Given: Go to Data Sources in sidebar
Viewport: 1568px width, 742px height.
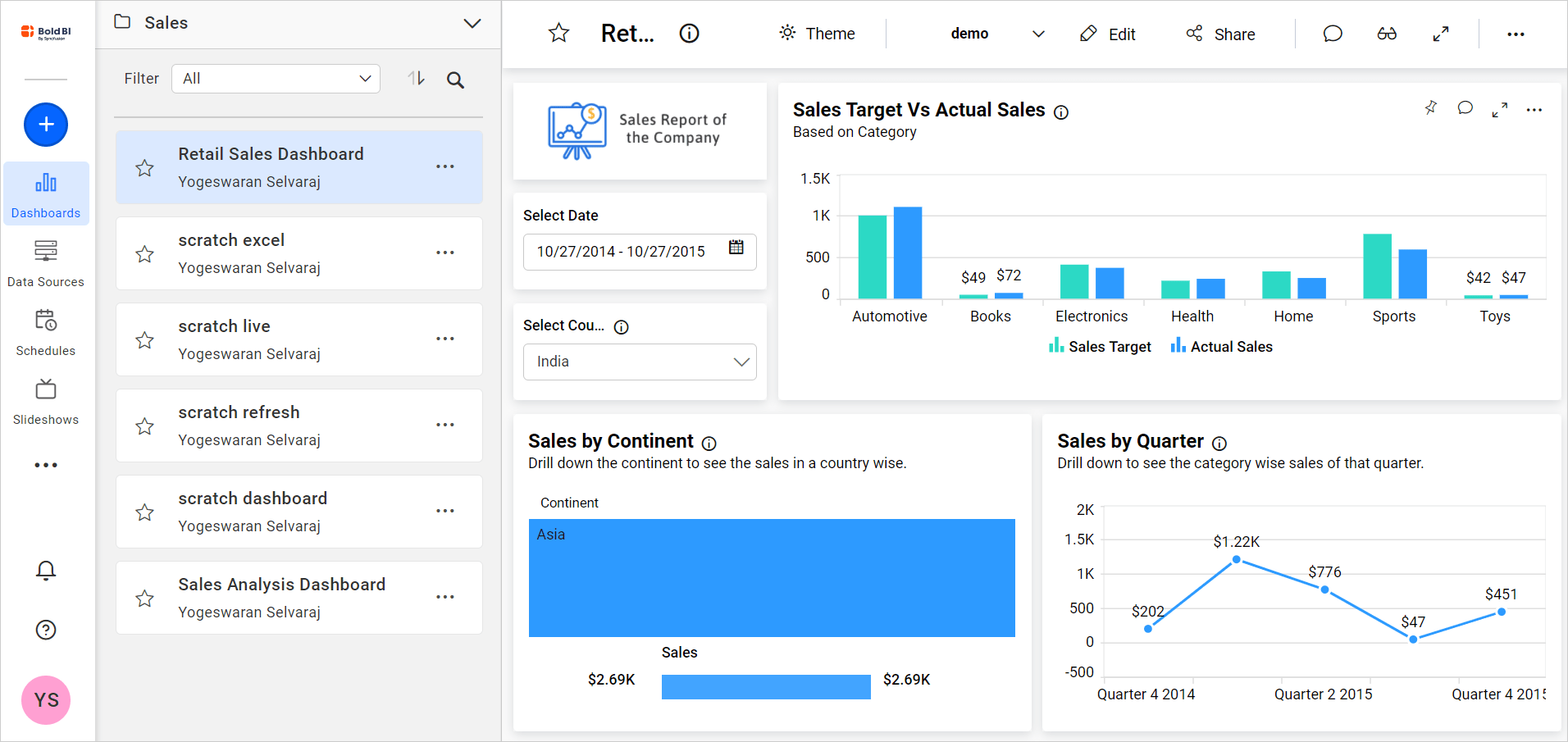Looking at the screenshot, I should [46, 262].
